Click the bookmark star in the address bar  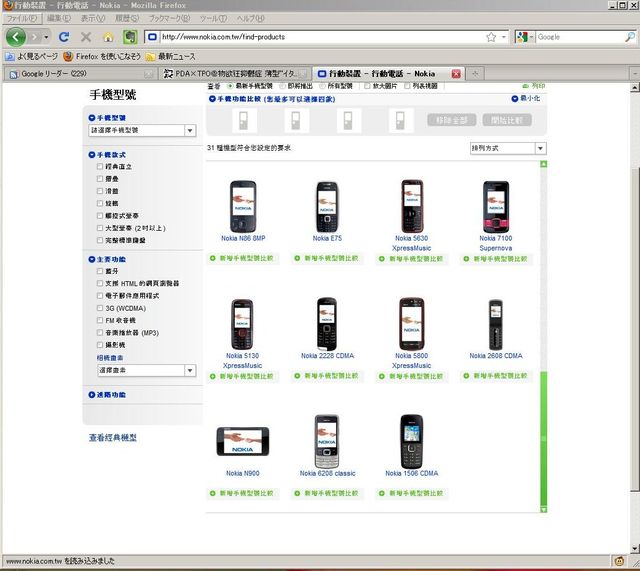pyautogui.click(x=491, y=37)
